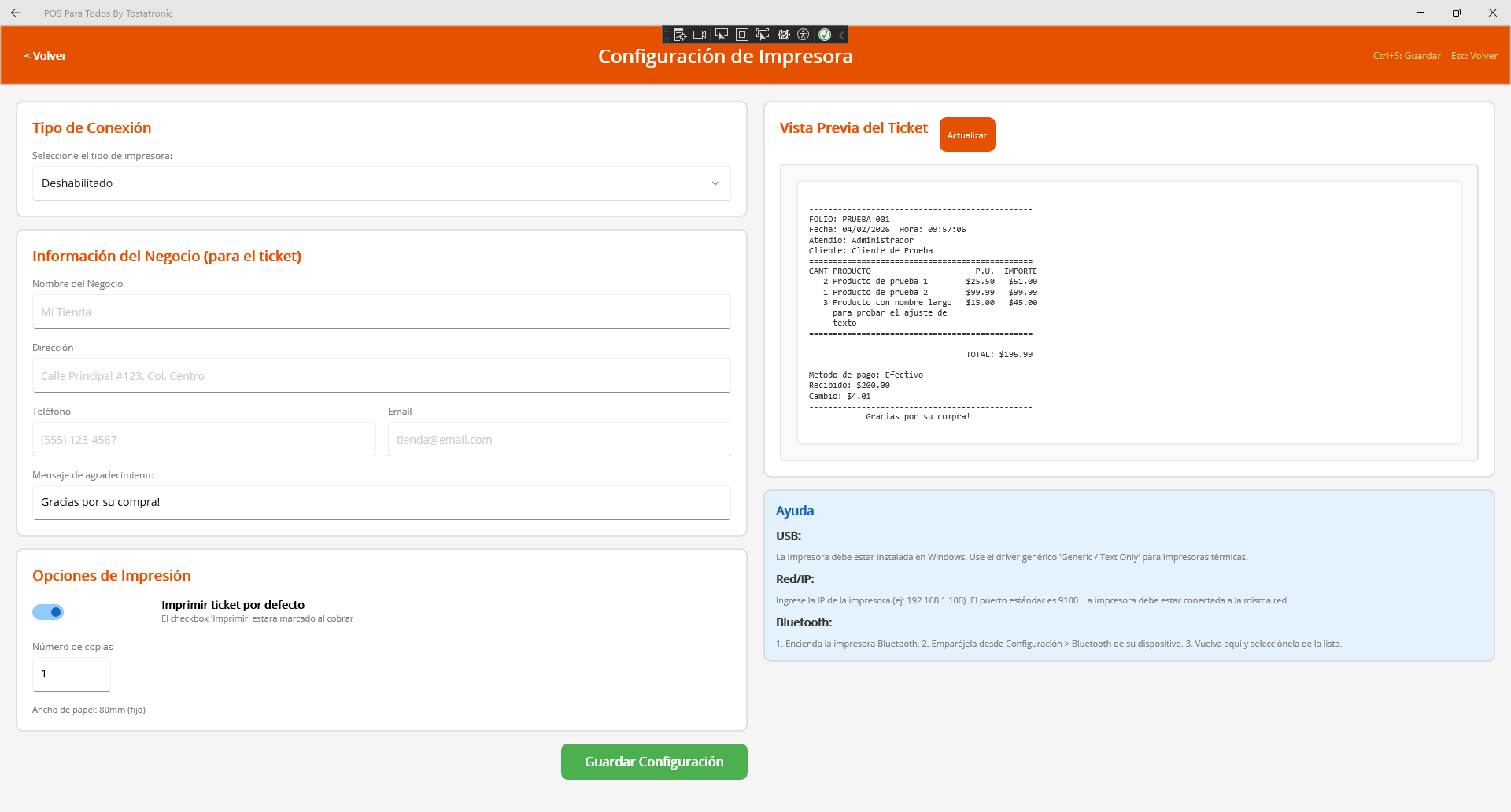Open binding failures braces icon
This screenshot has width=1511, height=812.
click(x=784, y=35)
